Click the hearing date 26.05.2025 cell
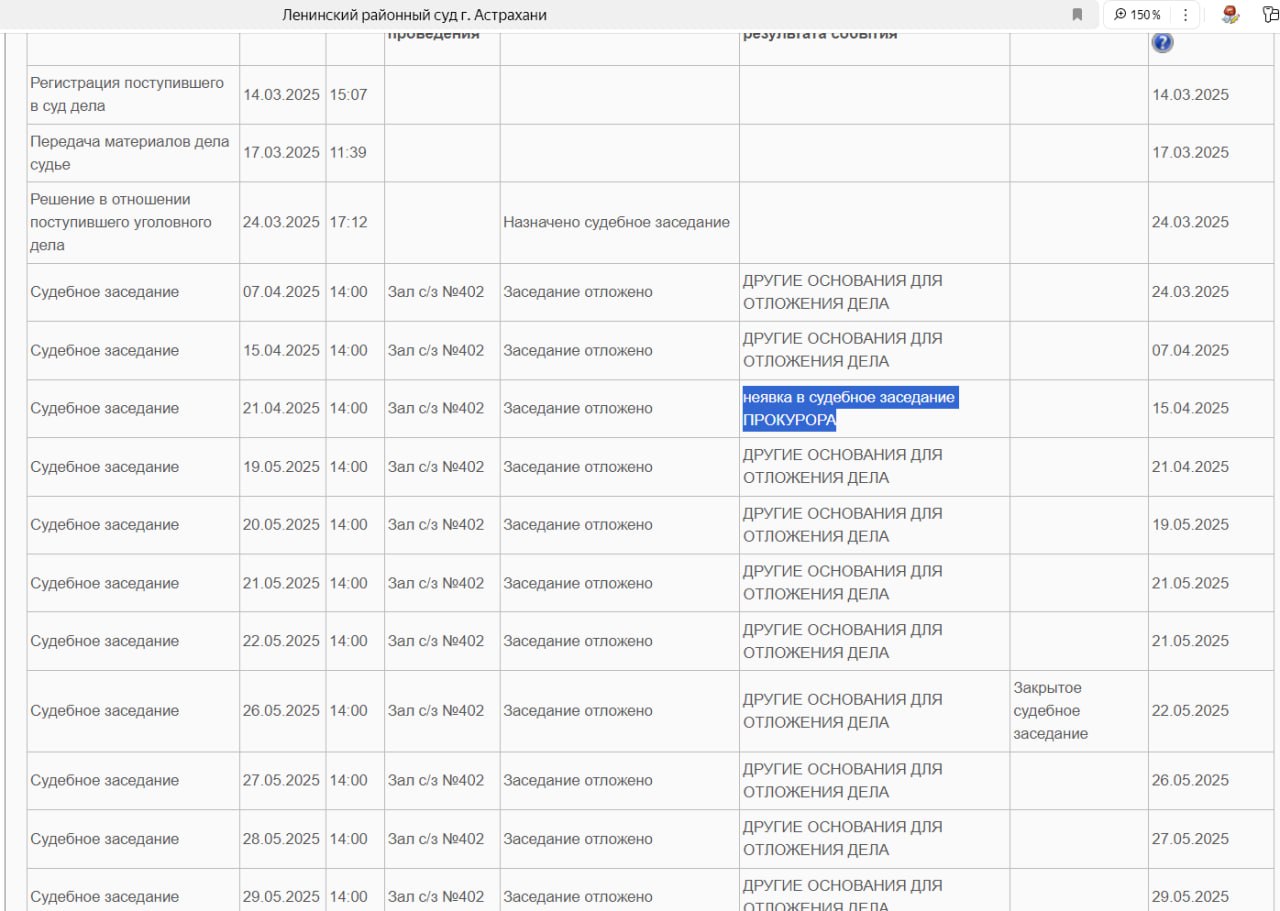Image resolution: width=1280 pixels, height=911 pixels. click(x=281, y=711)
